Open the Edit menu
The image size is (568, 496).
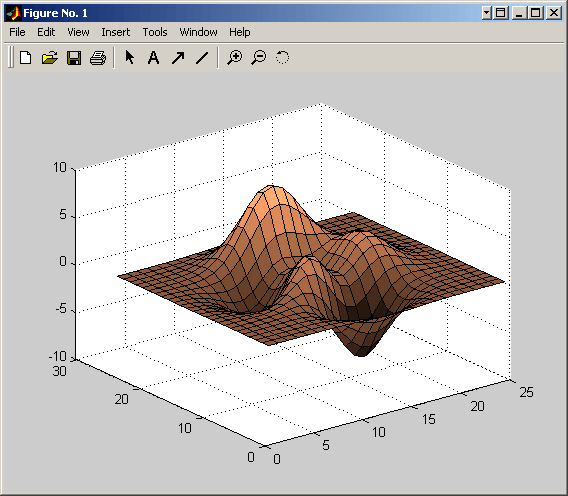[46, 32]
